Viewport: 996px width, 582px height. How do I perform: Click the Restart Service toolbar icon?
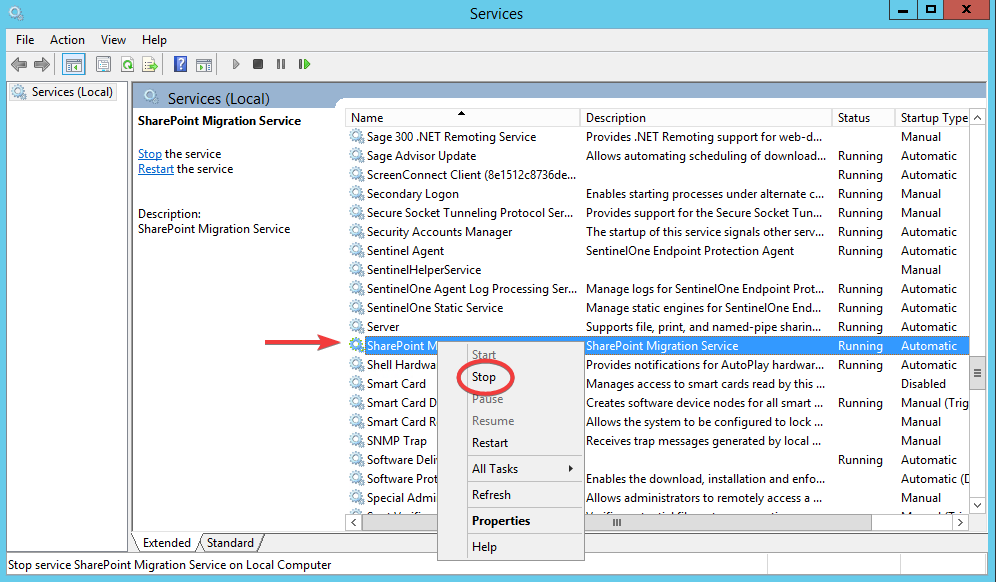[x=304, y=64]
